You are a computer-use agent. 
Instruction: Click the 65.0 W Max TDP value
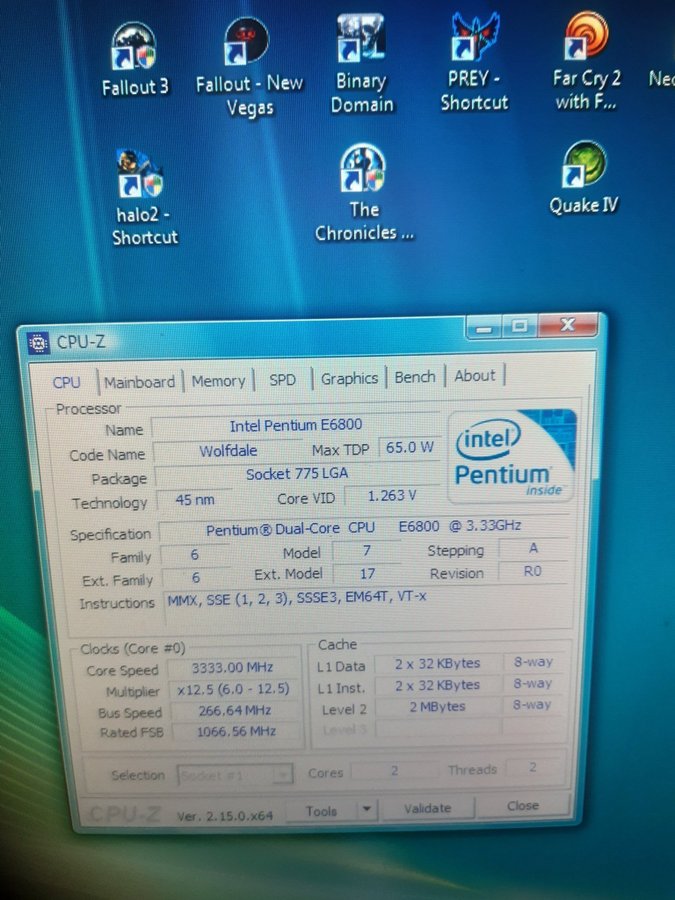pyautogui.click(x=409, y=448)
